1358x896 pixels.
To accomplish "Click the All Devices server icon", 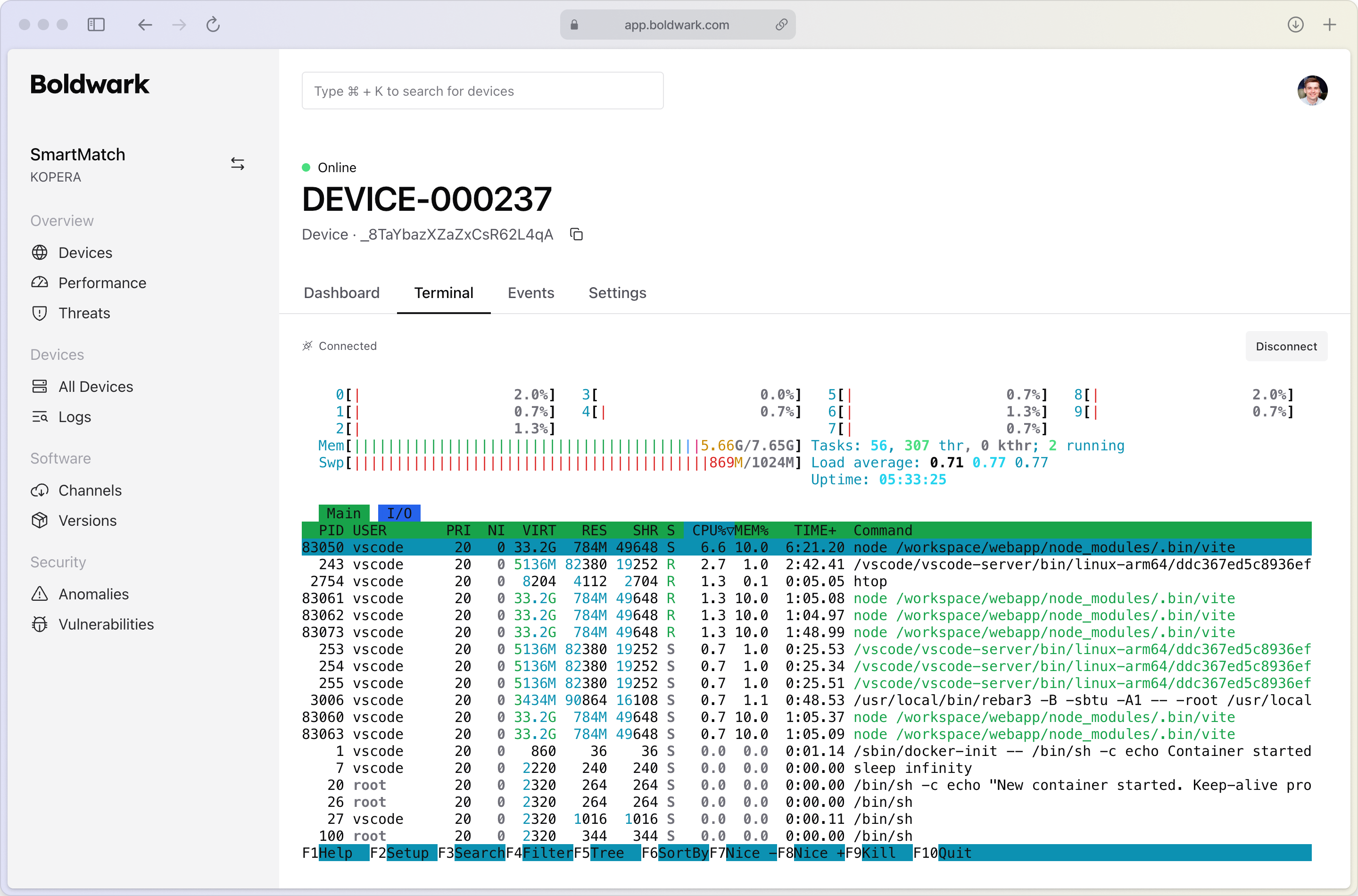I will click(40, 387).
